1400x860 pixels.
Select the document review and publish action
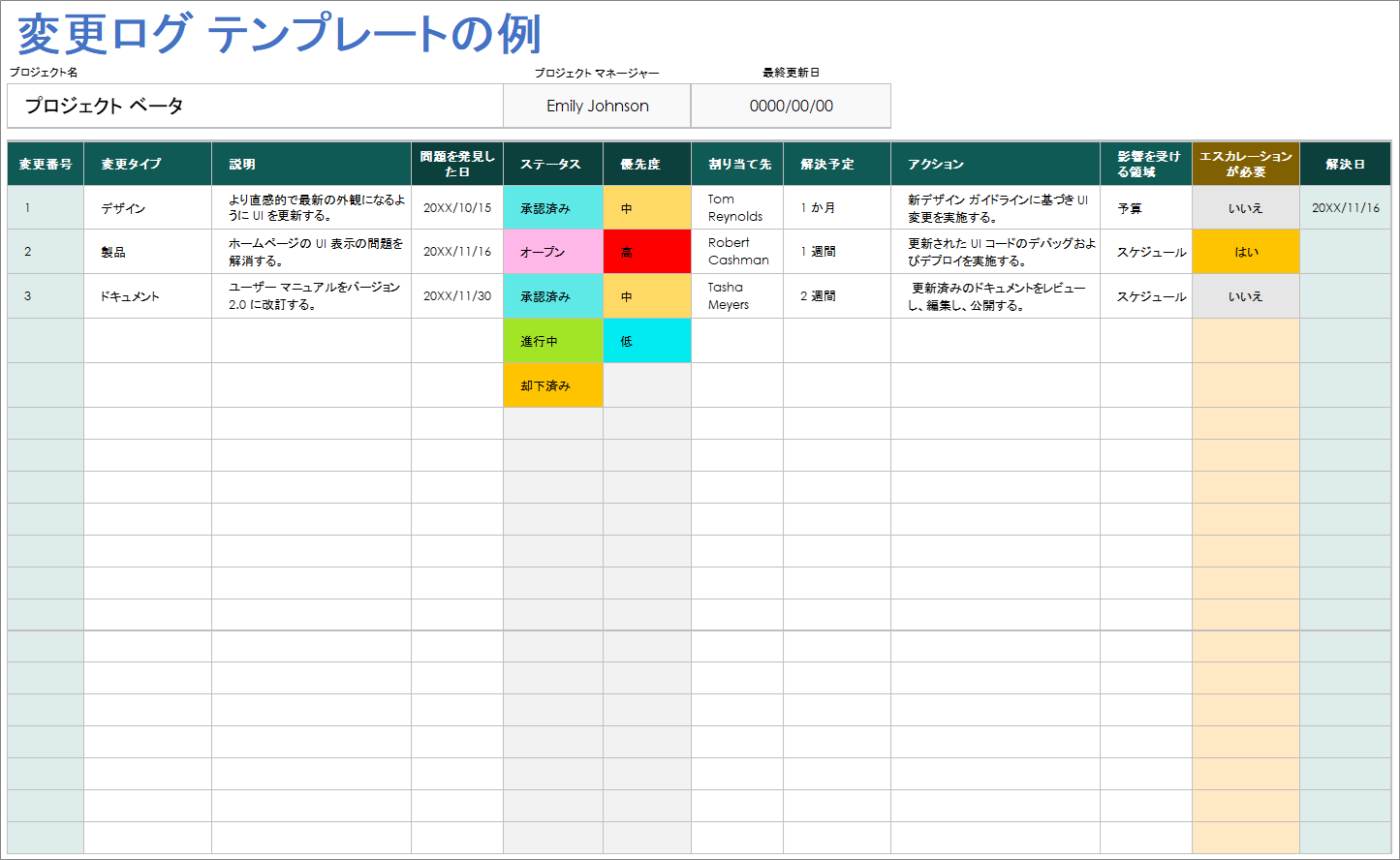click(x=995, y=296)
